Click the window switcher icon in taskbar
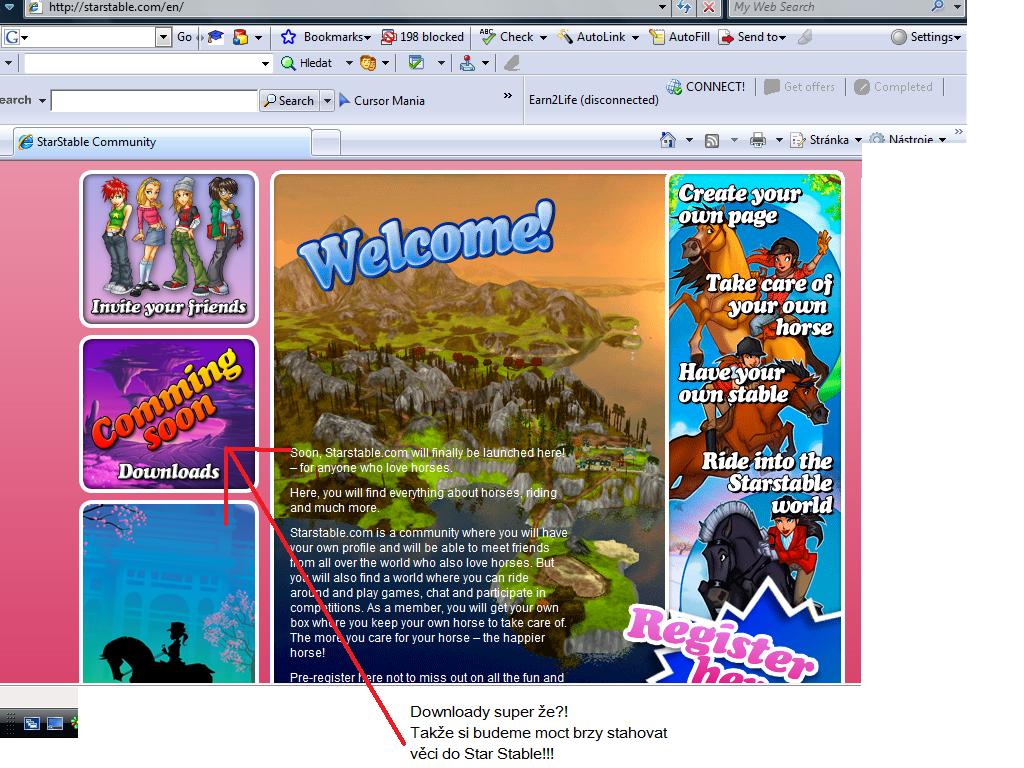 click(x=31, y=724)
